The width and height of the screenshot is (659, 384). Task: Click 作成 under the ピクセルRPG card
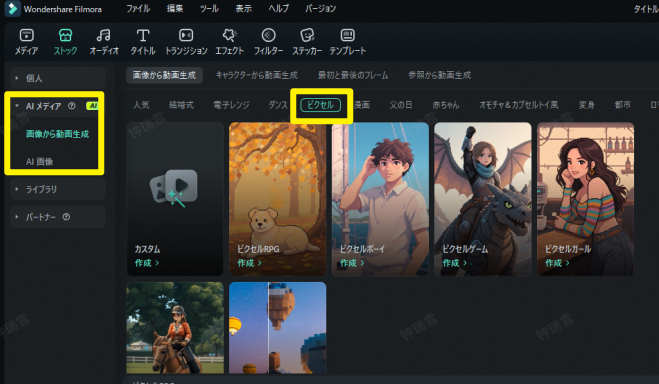(249, 263)
